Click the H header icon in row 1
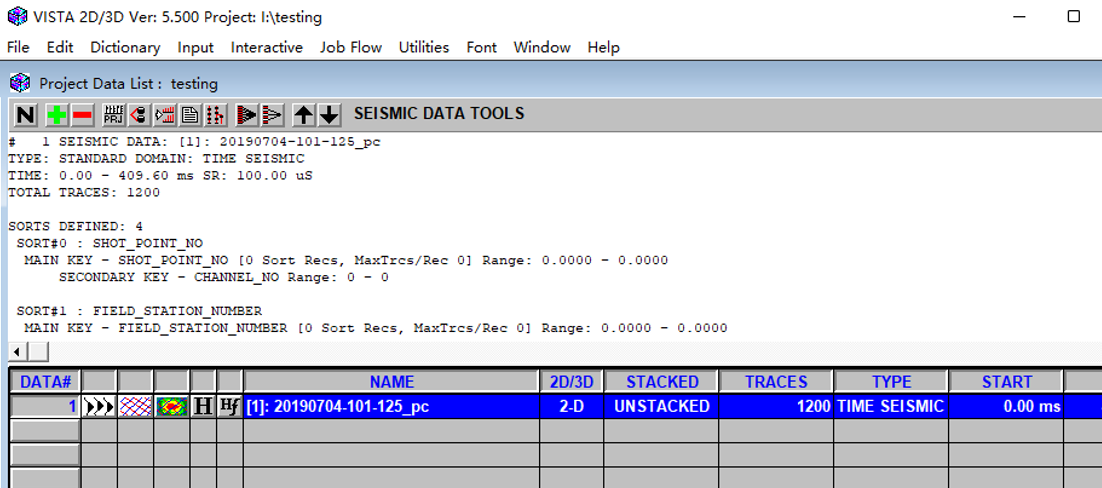Image resolution: width=1102 pixels, height=488 pixels. pos(203,406)
